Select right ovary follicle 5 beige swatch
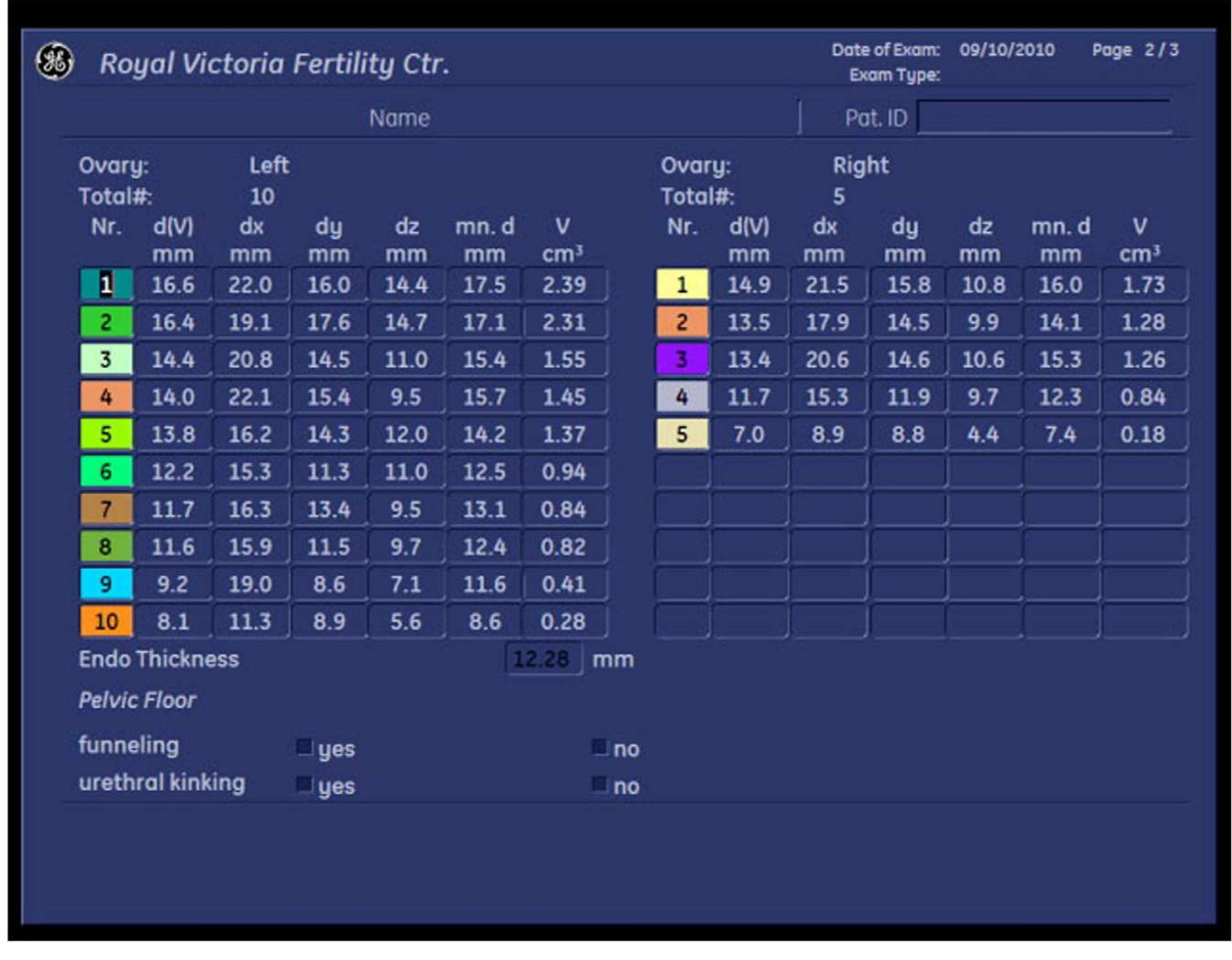The width and height of the screenshot is (1232, 960). pyautogui.click(x=683, y=434)
